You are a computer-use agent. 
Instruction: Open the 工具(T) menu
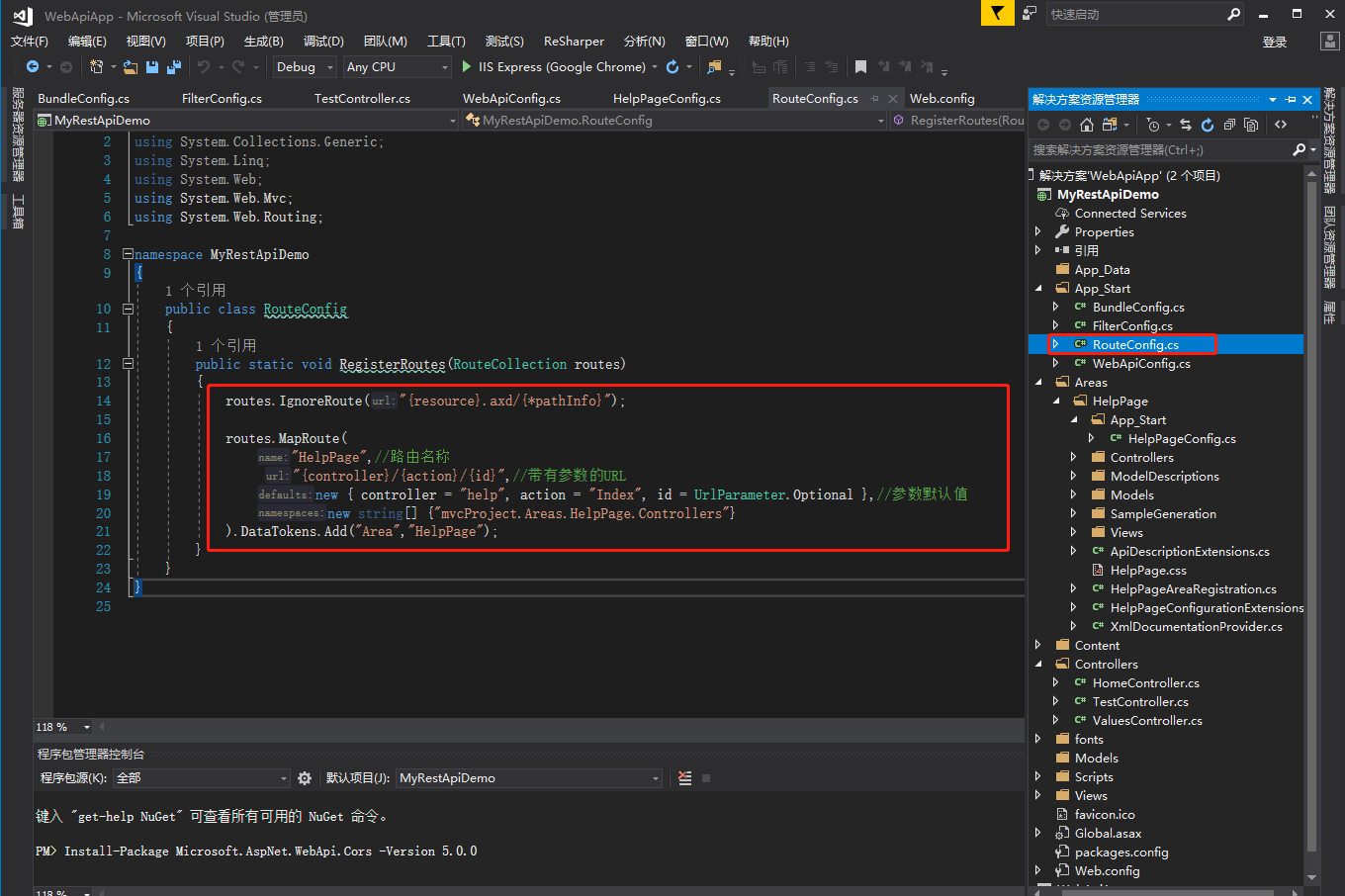446,41
